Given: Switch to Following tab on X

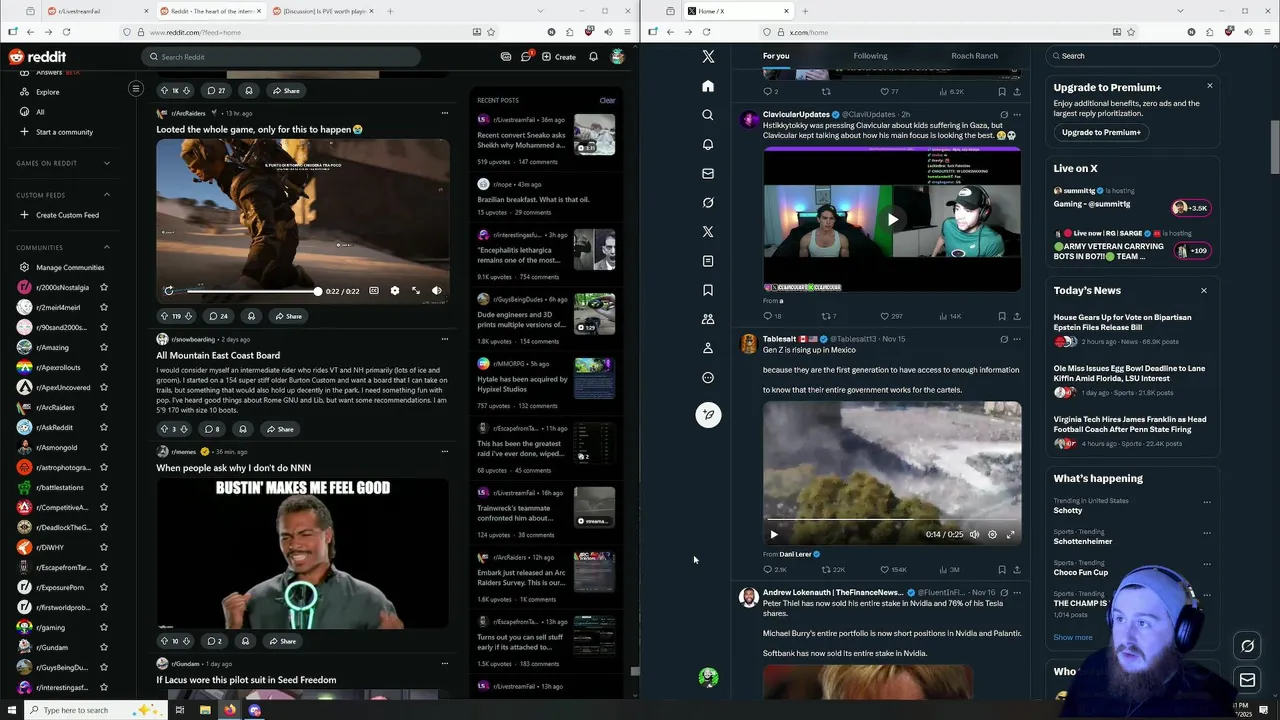Looking at the screenshot, I should [x=870, y=56].
